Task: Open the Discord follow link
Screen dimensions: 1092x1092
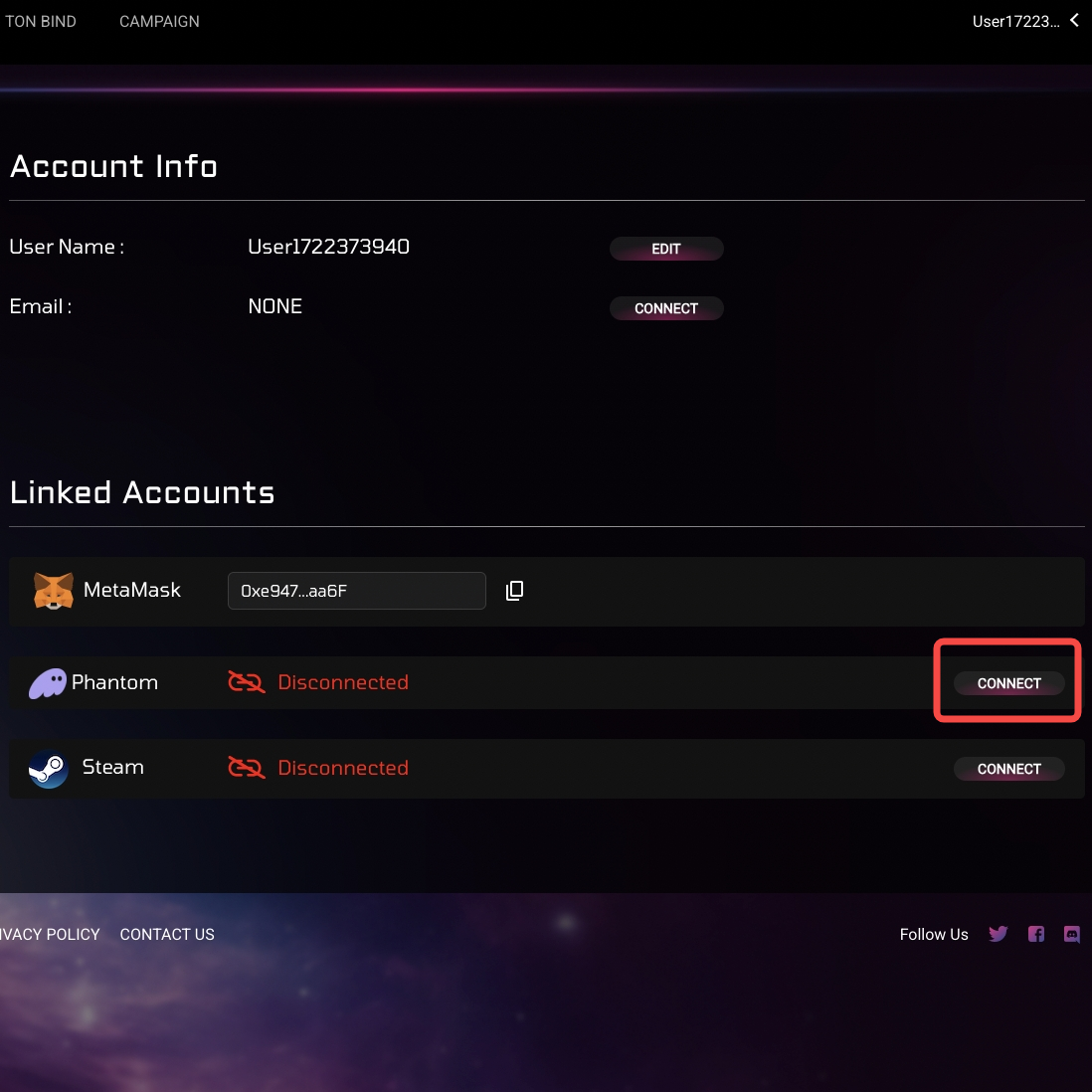Action: click(1072, 934)
